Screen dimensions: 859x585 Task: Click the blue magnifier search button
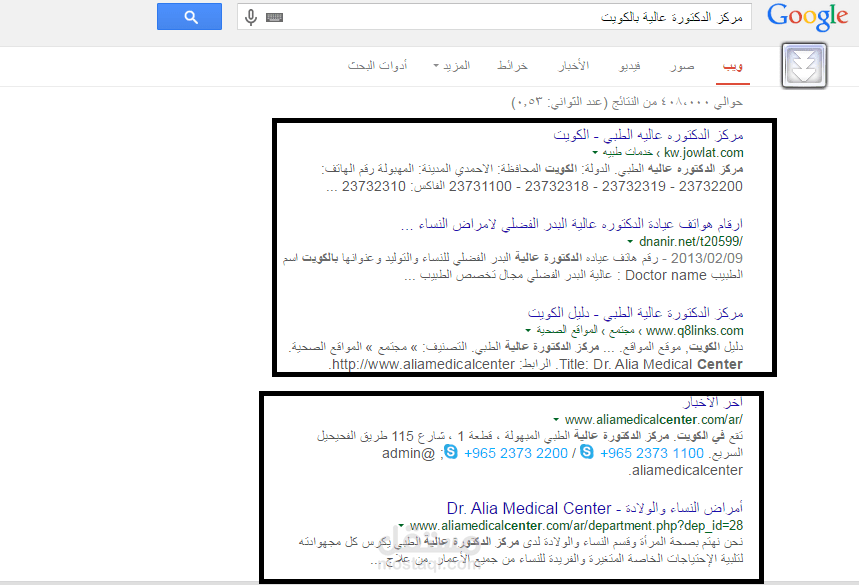(190, 16)
